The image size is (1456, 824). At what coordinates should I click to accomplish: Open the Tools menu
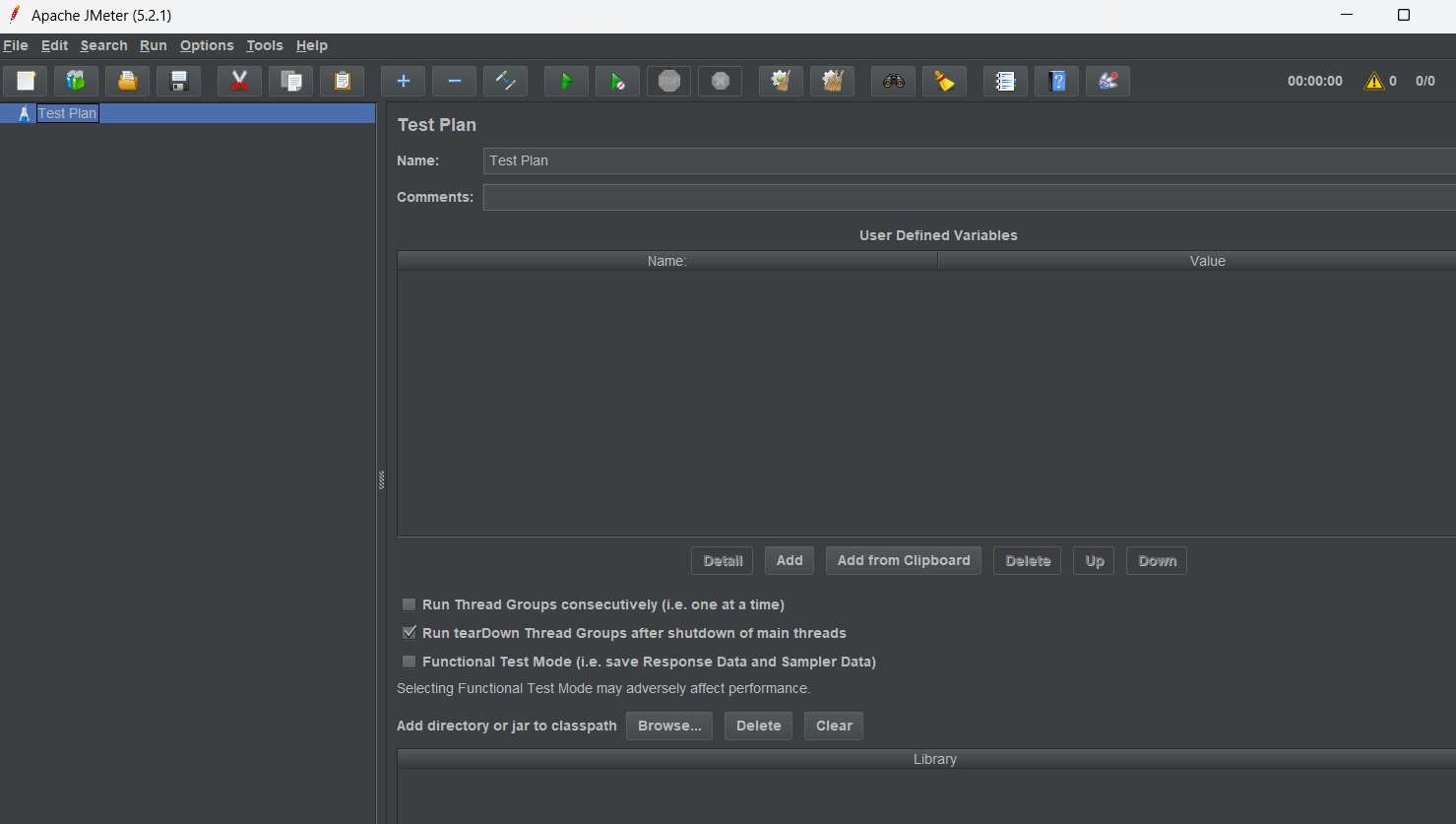[x=265, y=45]
